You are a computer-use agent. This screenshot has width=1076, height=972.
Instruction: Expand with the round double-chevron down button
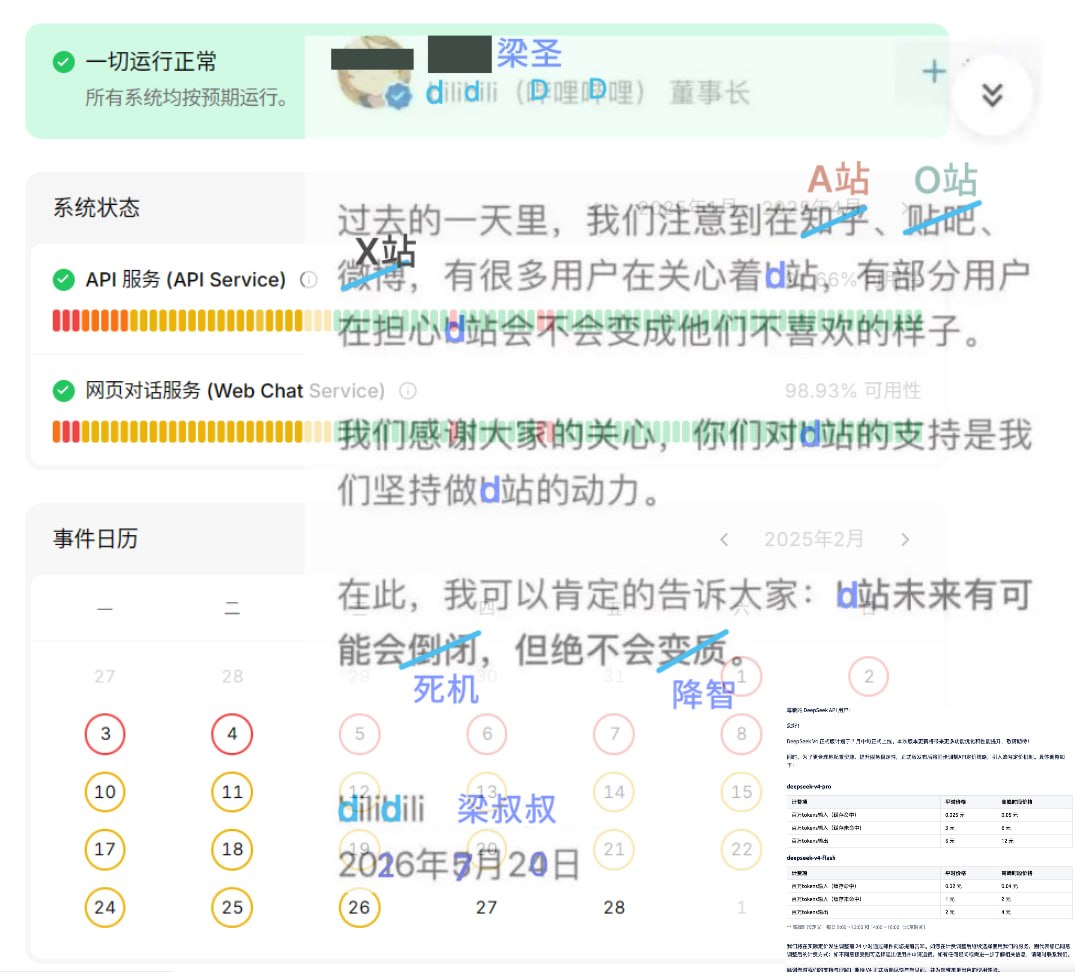pyautogui.click(x=992, y=95)
